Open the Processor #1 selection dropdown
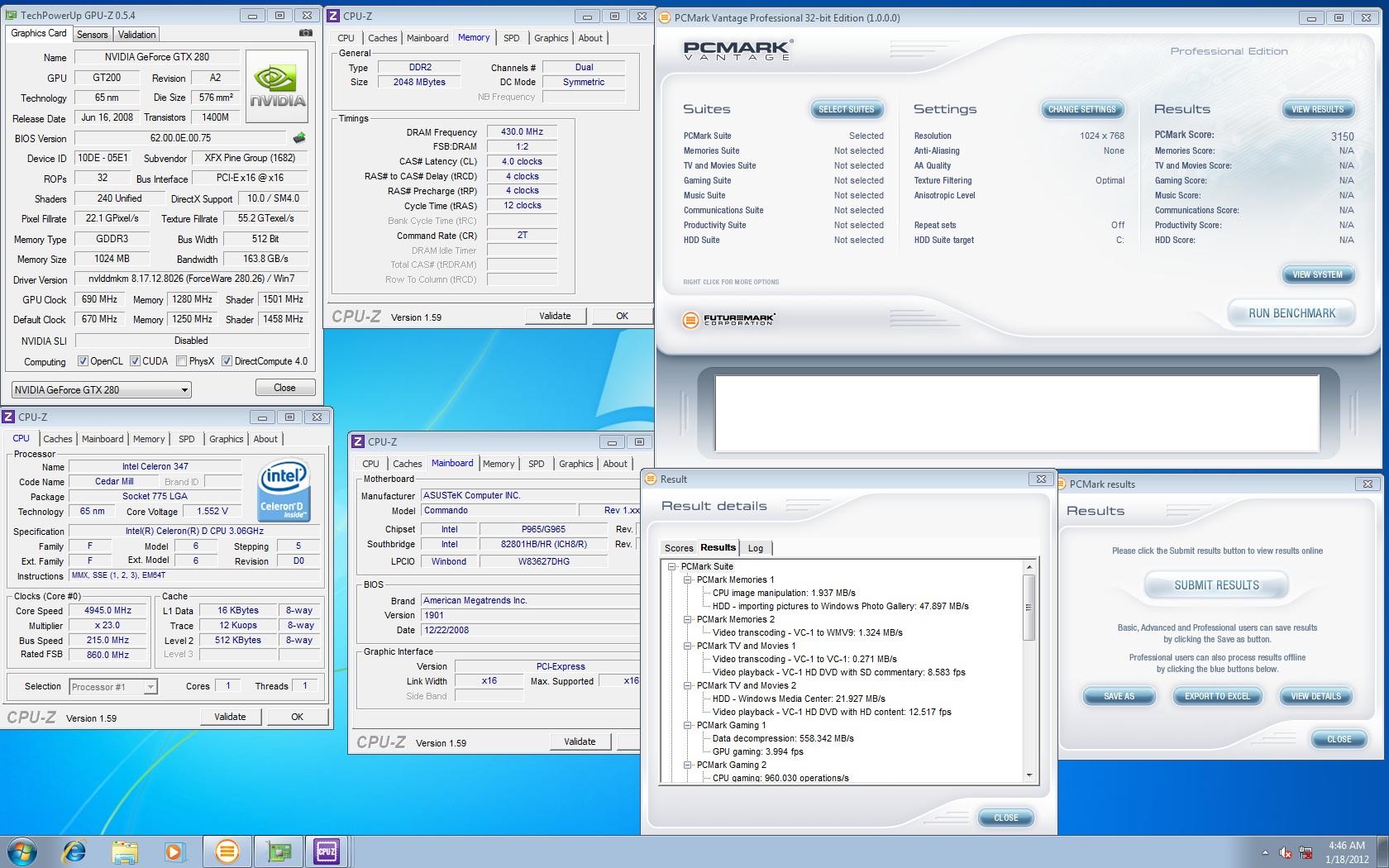Screen dimensions: 1389x868 tap(113, 686)
